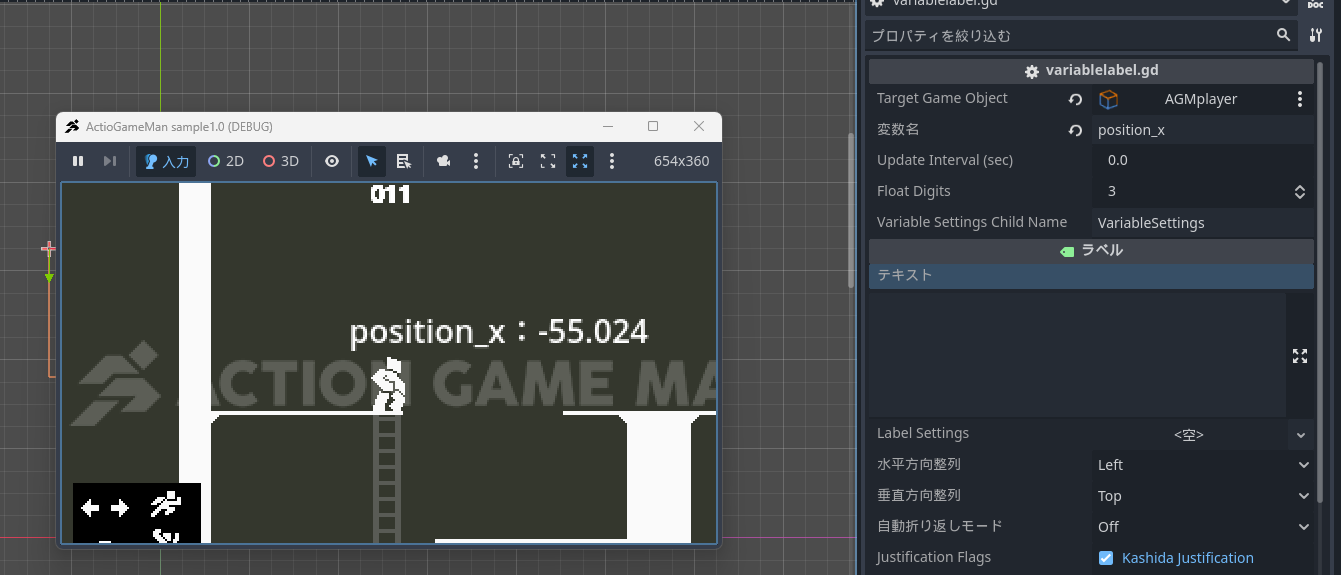Uncheck Kashida Justification checkbox

click(1106, 558)
